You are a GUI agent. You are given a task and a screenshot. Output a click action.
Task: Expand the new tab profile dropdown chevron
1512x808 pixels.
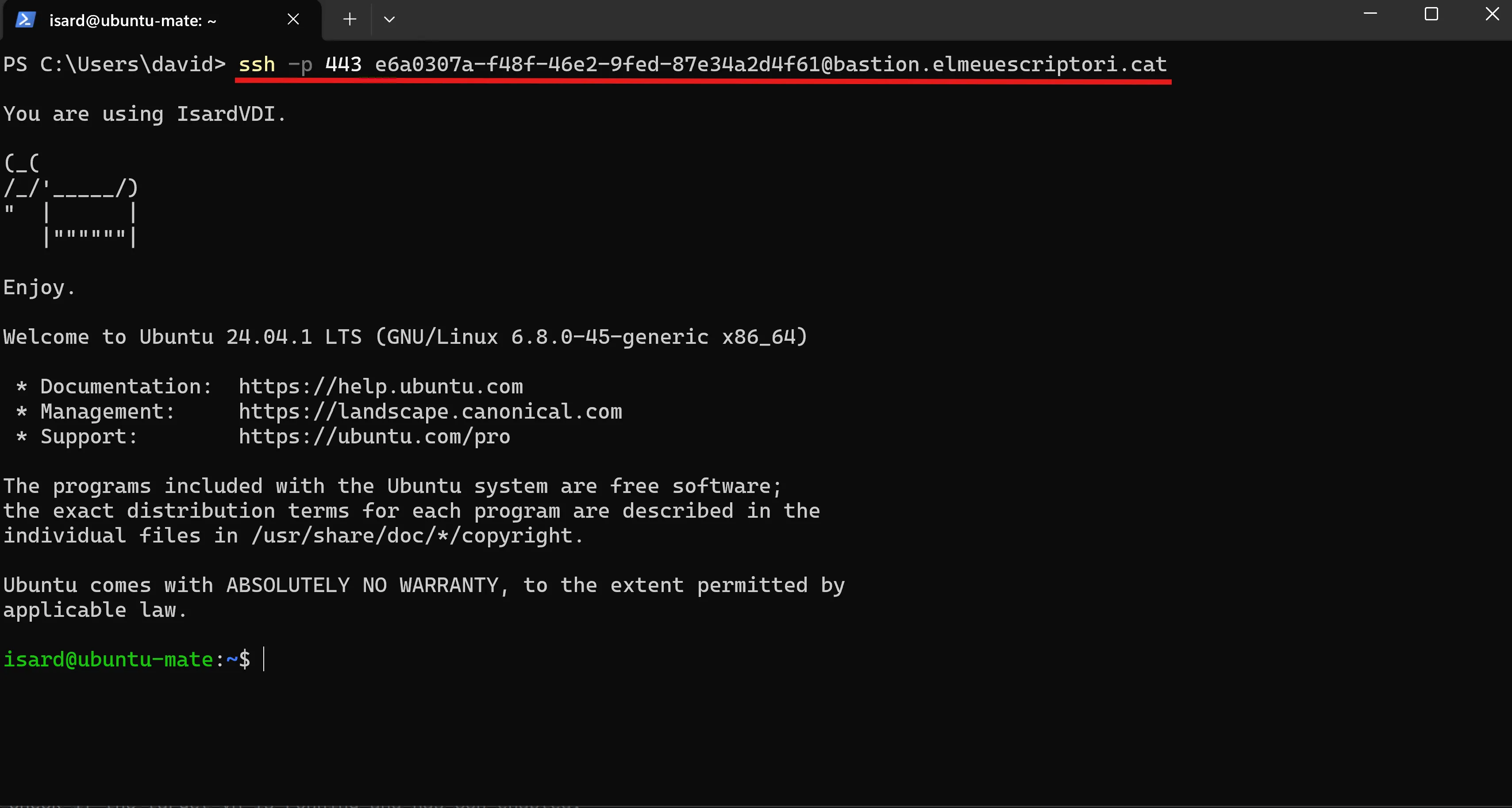point(389,19)
